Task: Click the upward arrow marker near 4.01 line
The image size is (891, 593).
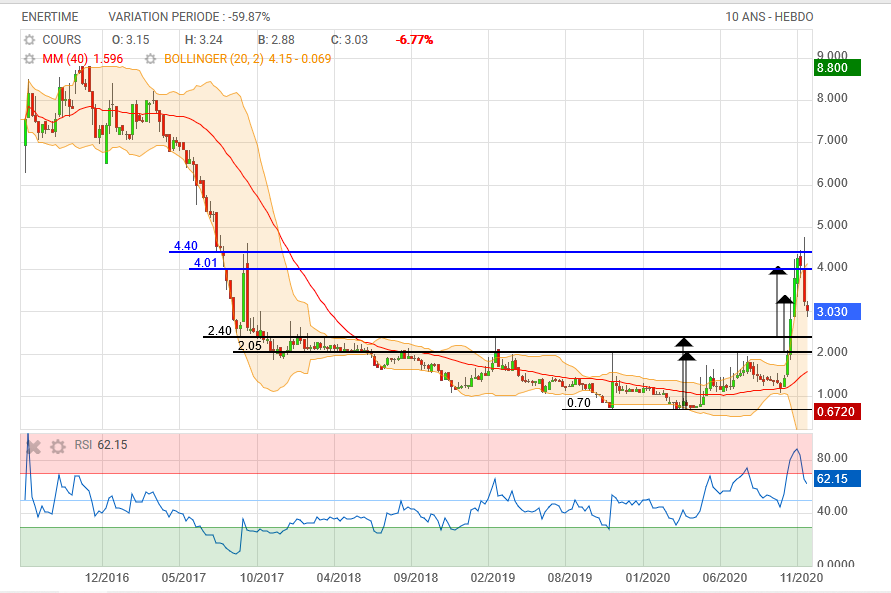Action: tap(777, 269)
